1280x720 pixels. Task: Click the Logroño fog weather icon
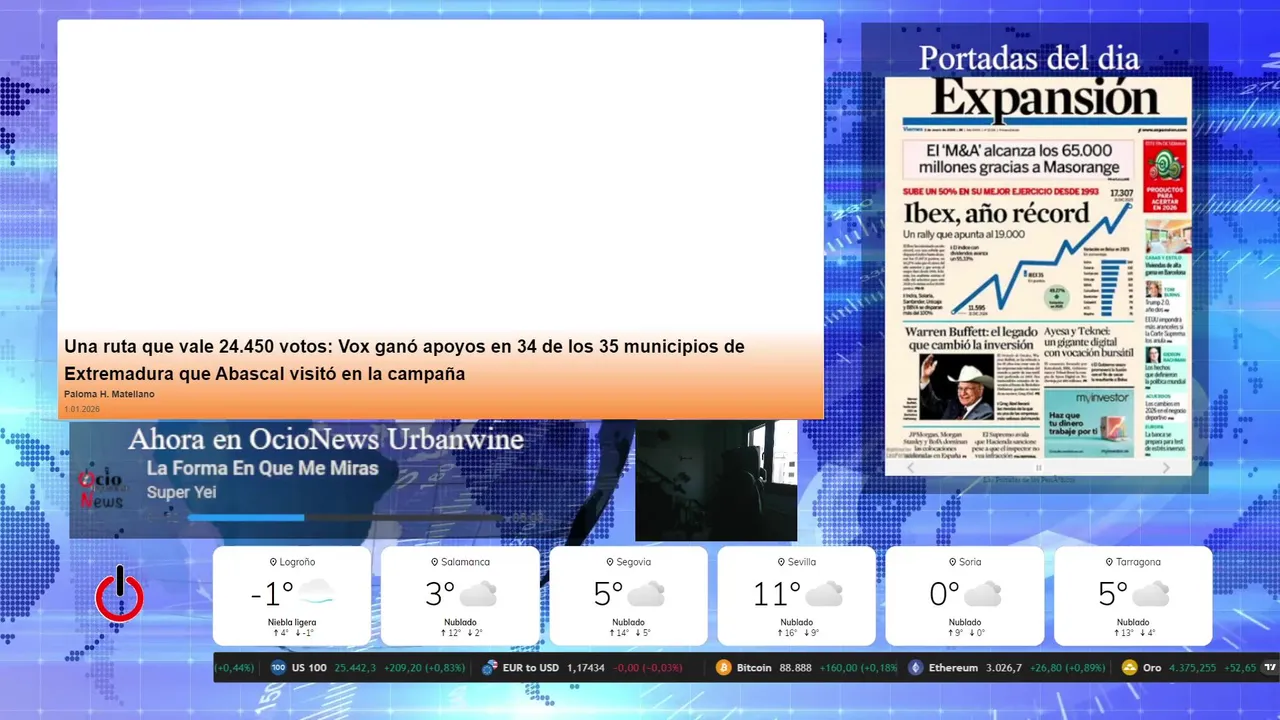tap(315, 593)
